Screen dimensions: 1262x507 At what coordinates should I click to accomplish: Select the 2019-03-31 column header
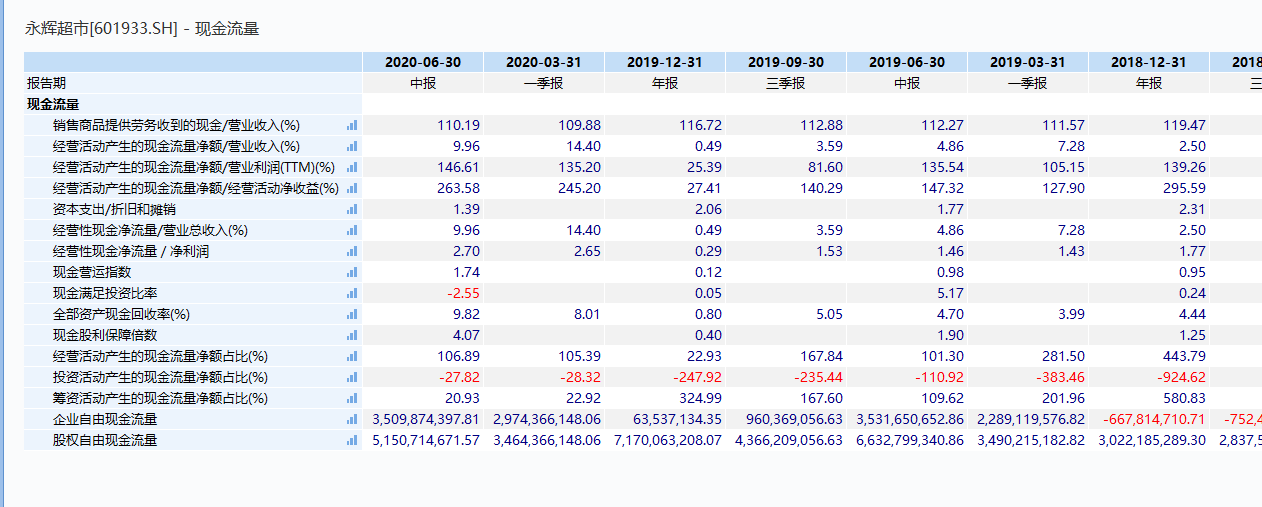1028,62
